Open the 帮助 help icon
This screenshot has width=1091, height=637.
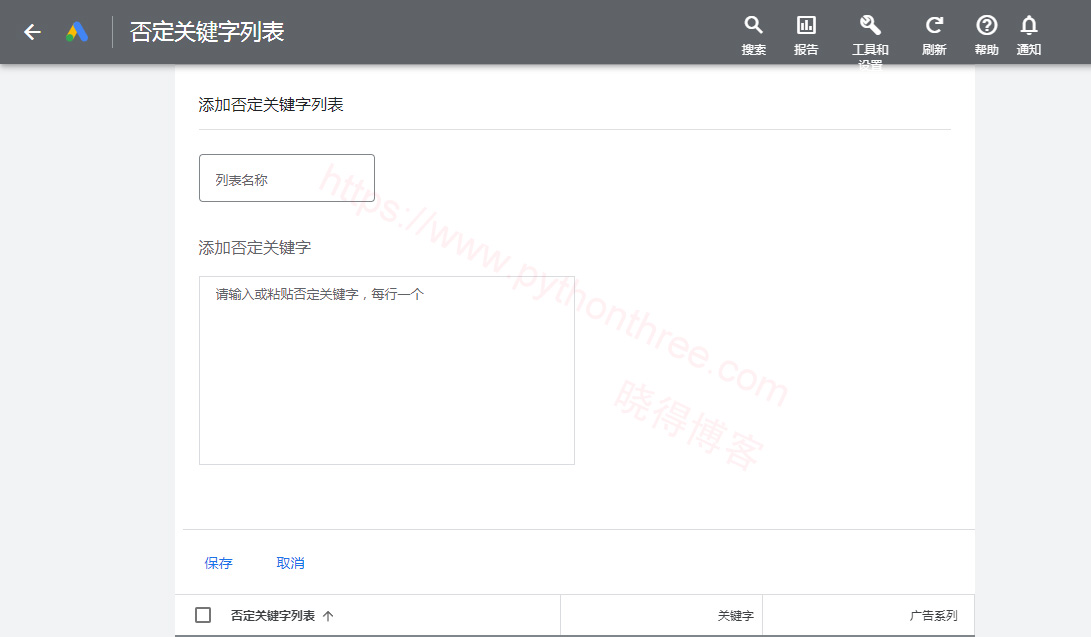point(987,35)
